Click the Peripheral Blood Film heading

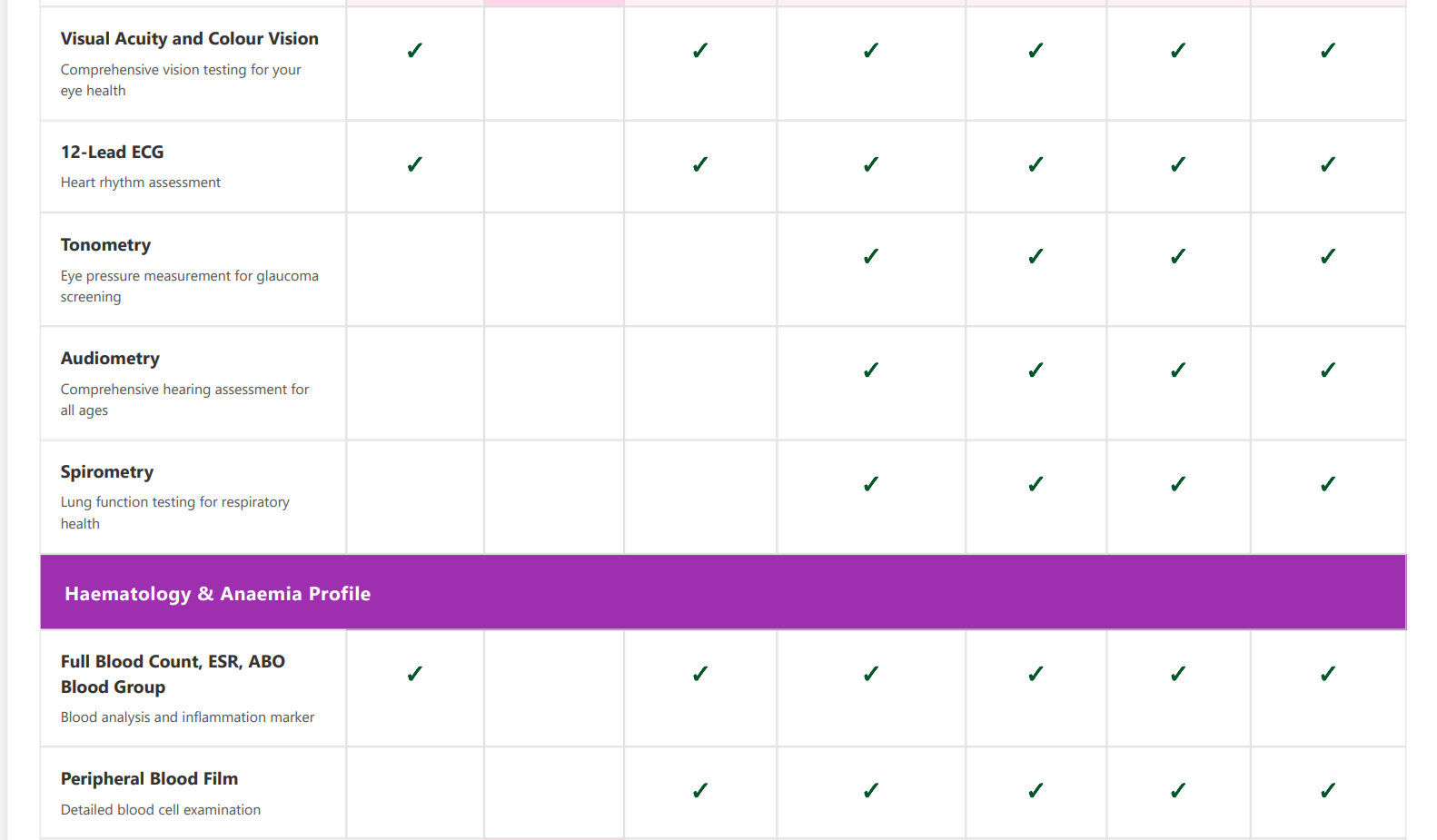(149, 779)
